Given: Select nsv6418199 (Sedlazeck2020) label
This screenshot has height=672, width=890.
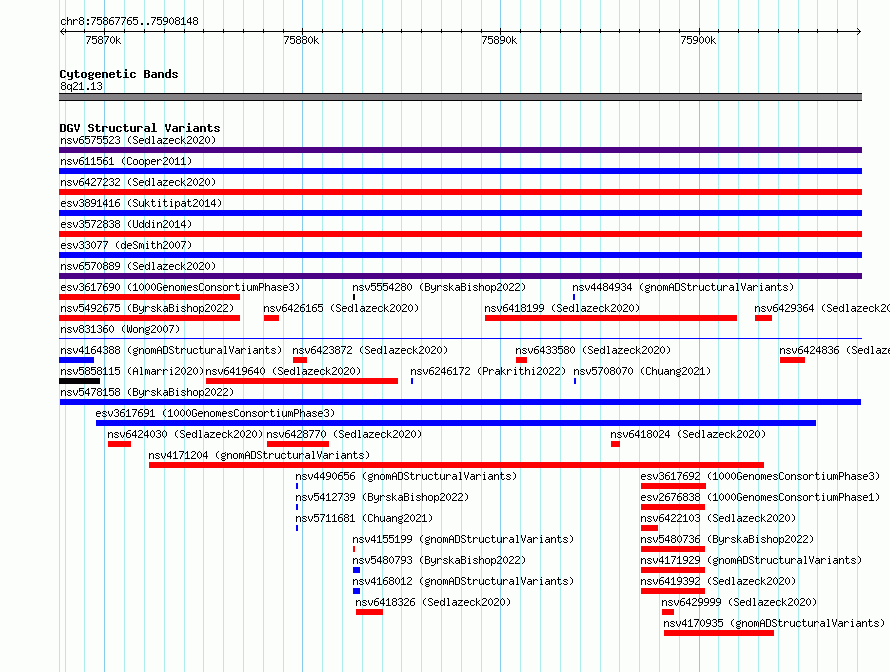Looking at the screenshot, I should click(562, 308).
